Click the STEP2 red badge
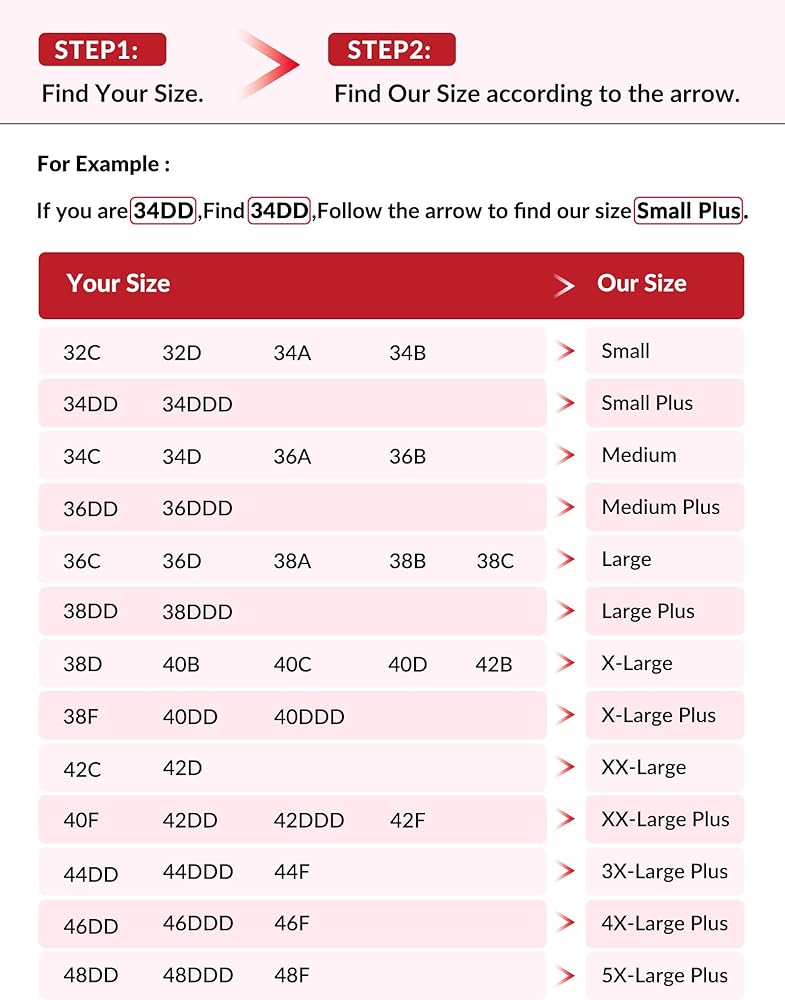 pyautogui.click(x=391, y=50)
